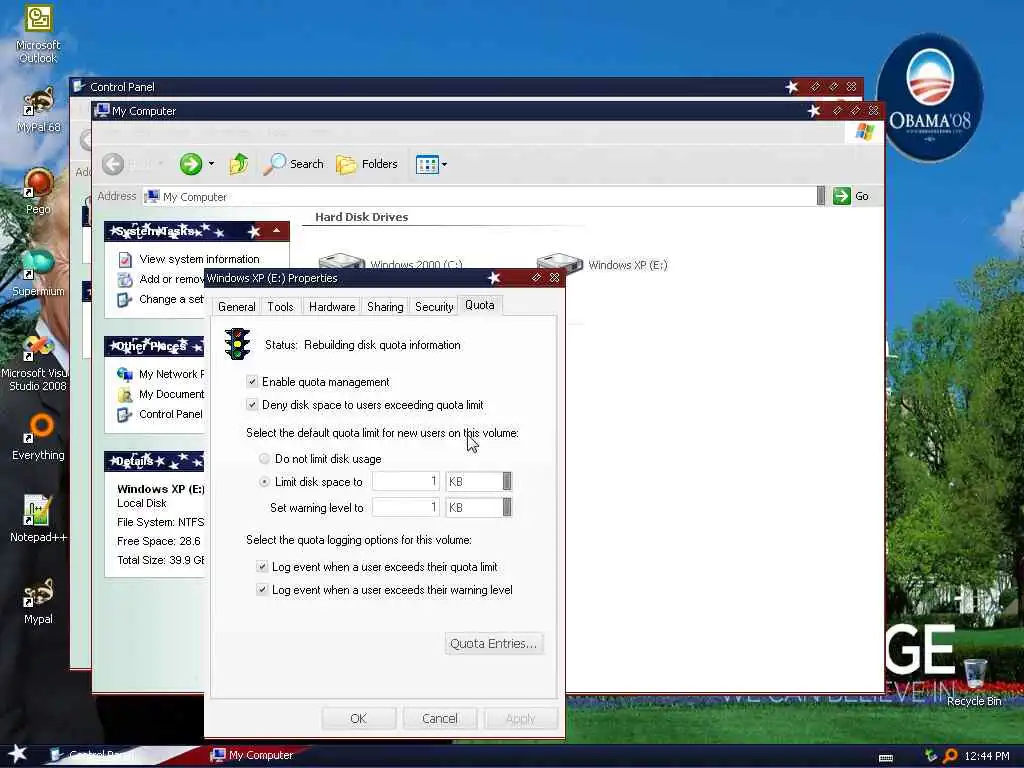Open Add or remove programs task
The width and height of the screenshot is (1024, 768).
(x=161, y=279)
